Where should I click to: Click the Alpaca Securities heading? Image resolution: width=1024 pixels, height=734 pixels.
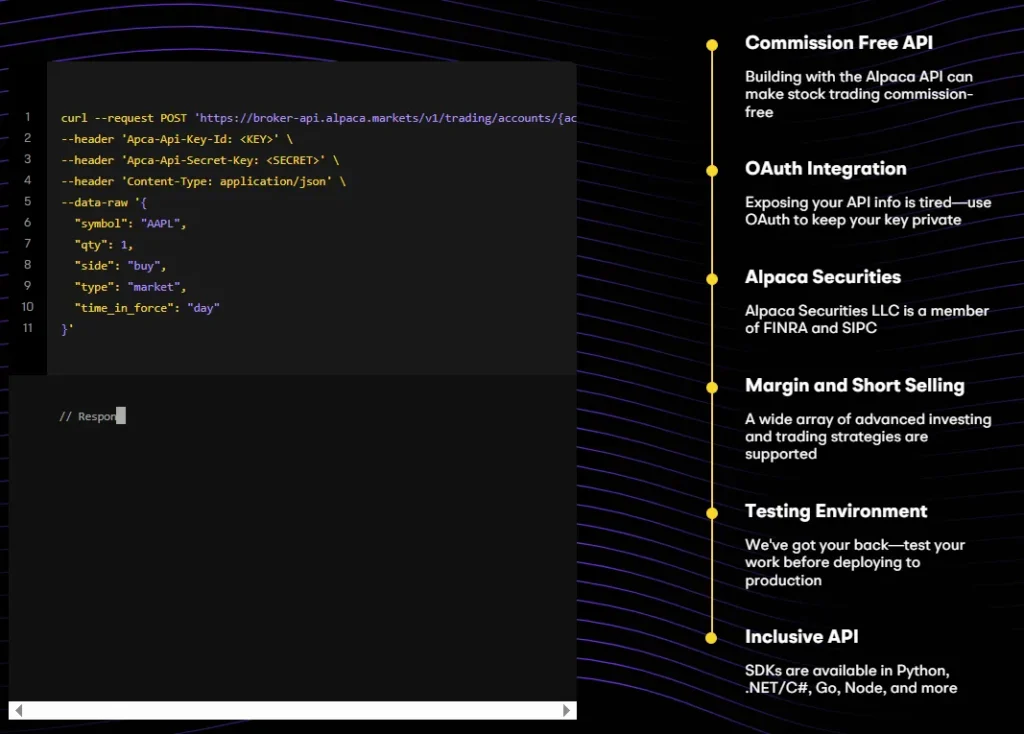click(822, 277)
